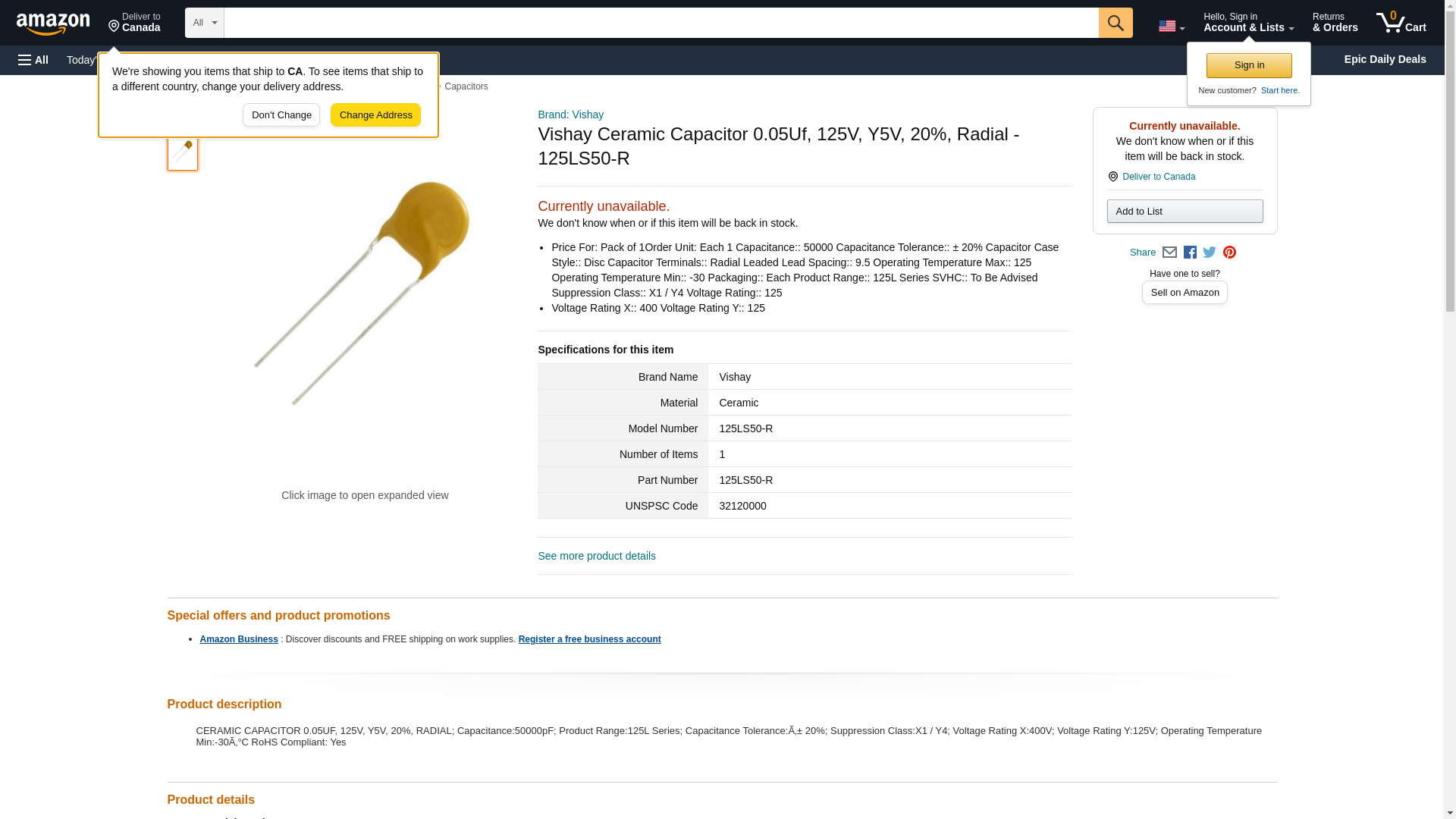Screen dimensions: 1456x819
Task: Open See more product details link
Action: [596, 556]
